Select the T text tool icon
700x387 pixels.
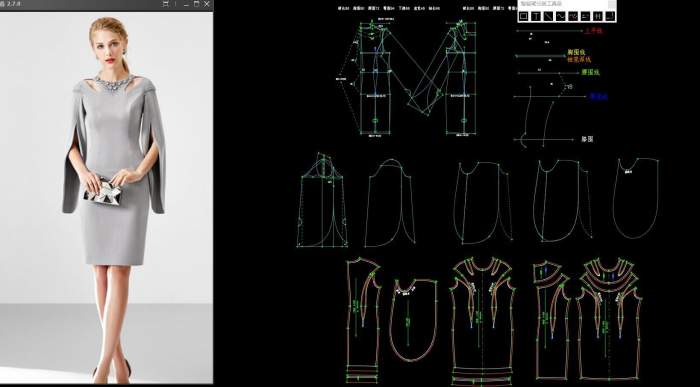tap(536, 17)
